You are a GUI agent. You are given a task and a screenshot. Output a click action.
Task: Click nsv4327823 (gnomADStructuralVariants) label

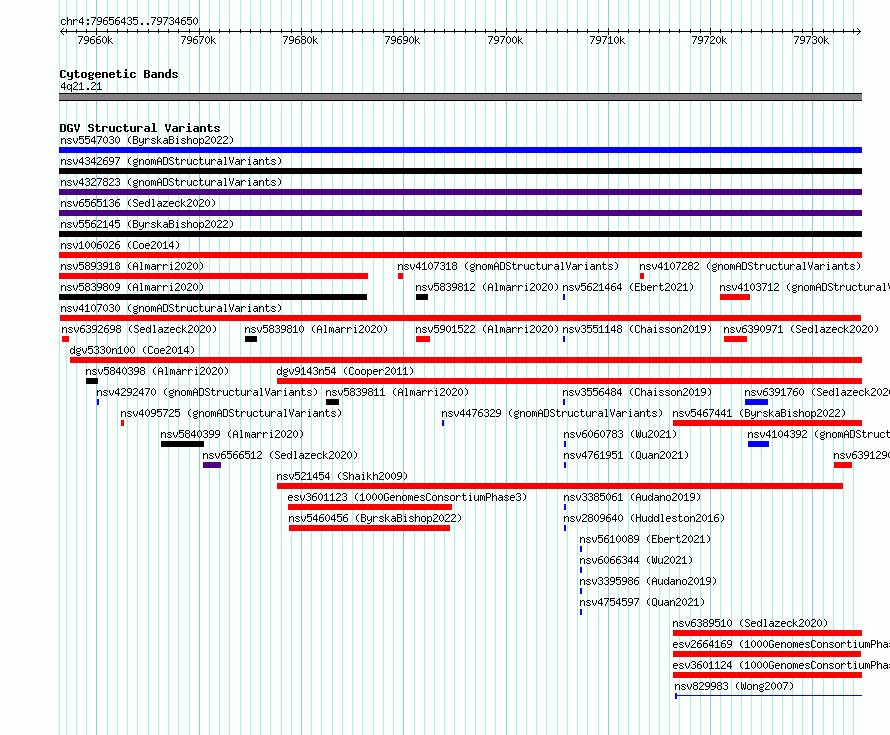point(171,182)
